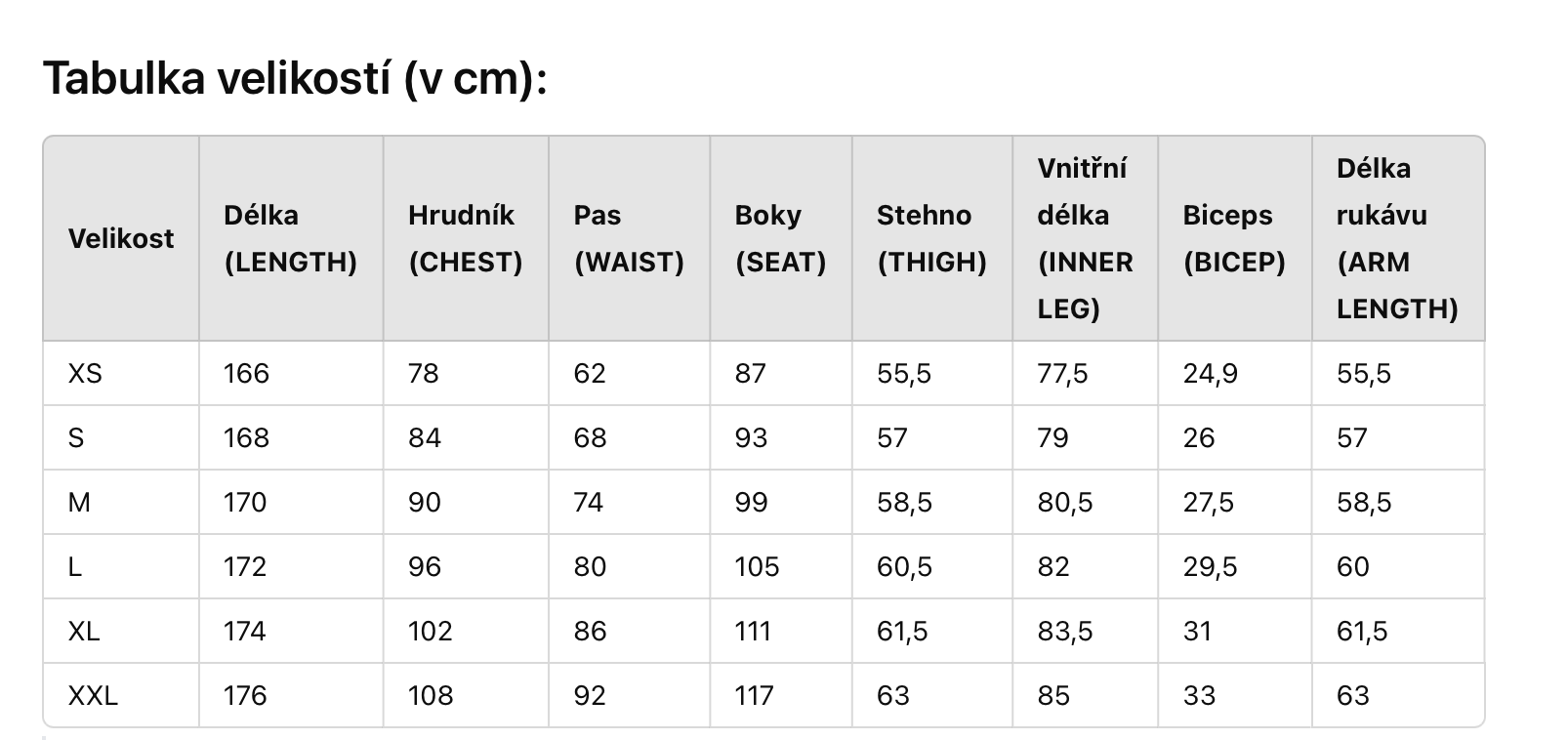
Task: Select the Stehno (THIGH) header
Action: point(932,238)
